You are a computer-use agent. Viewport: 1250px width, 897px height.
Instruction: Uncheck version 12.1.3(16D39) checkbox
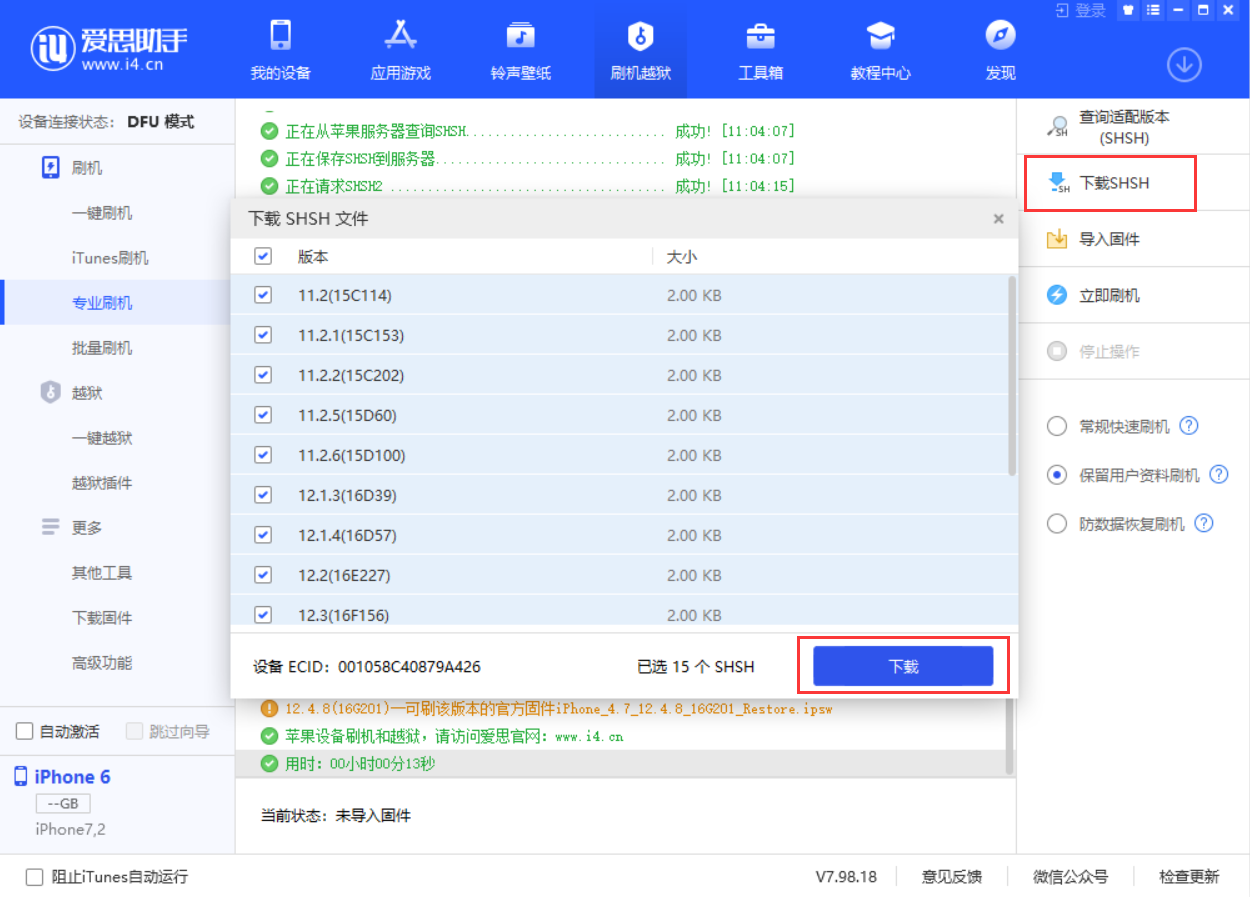(263, 495)
